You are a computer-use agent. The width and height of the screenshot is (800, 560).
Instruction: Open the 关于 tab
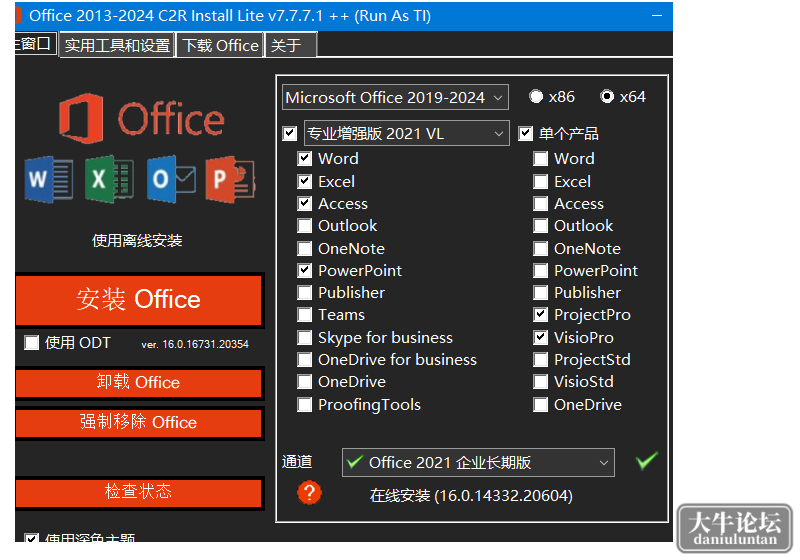click(x=291, y=45)
